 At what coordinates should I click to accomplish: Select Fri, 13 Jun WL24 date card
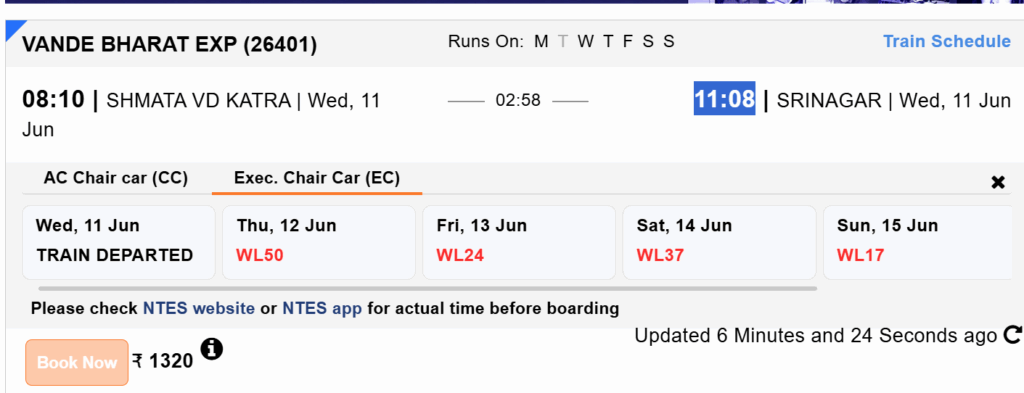pyautogui.click(x=519, y=242)
